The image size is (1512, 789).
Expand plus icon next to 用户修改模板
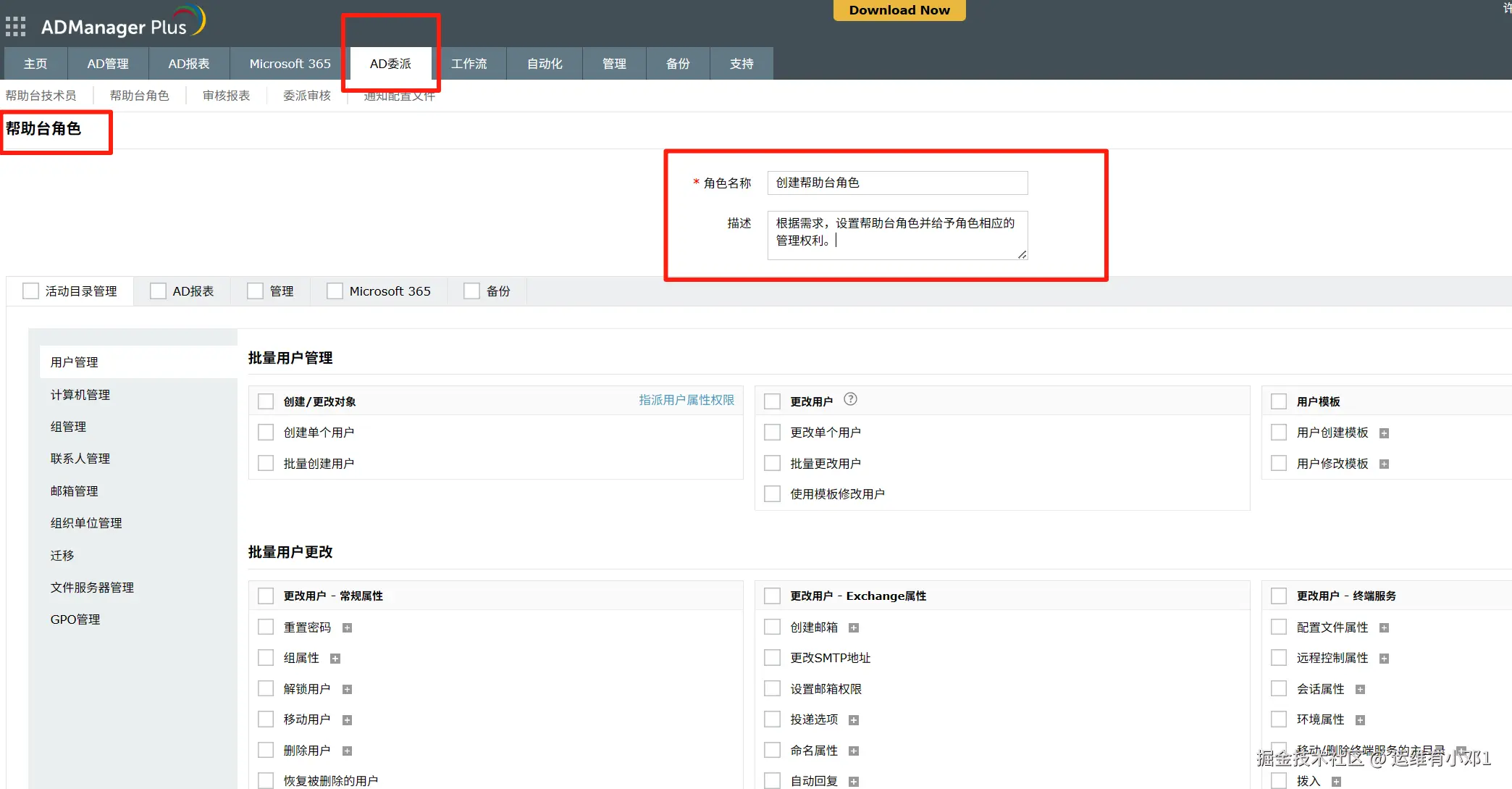point(1384,464)
